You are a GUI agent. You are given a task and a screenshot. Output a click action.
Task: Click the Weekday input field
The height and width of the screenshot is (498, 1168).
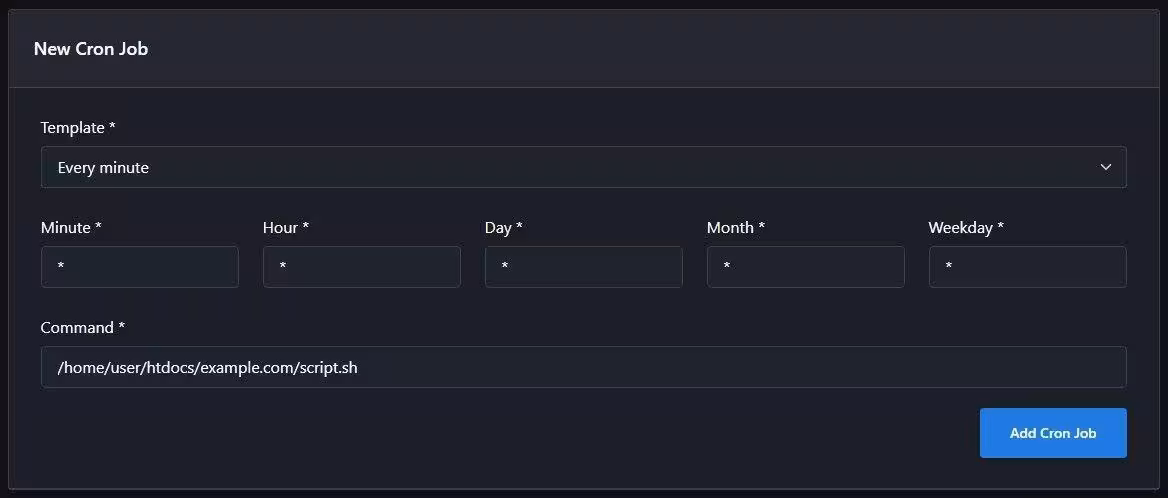1027,266
